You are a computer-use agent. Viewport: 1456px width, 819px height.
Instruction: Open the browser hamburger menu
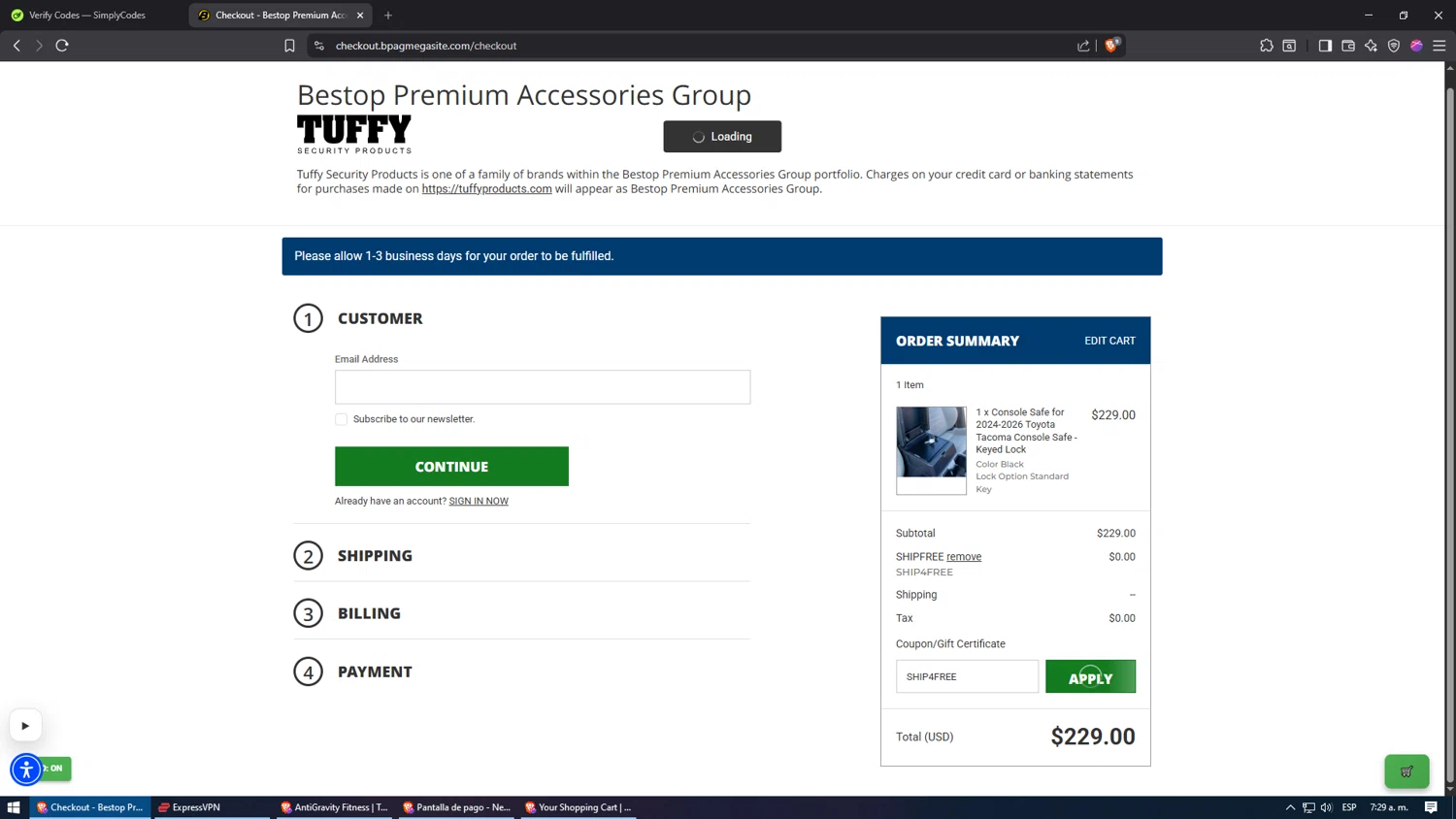(x=1439, y=46)
